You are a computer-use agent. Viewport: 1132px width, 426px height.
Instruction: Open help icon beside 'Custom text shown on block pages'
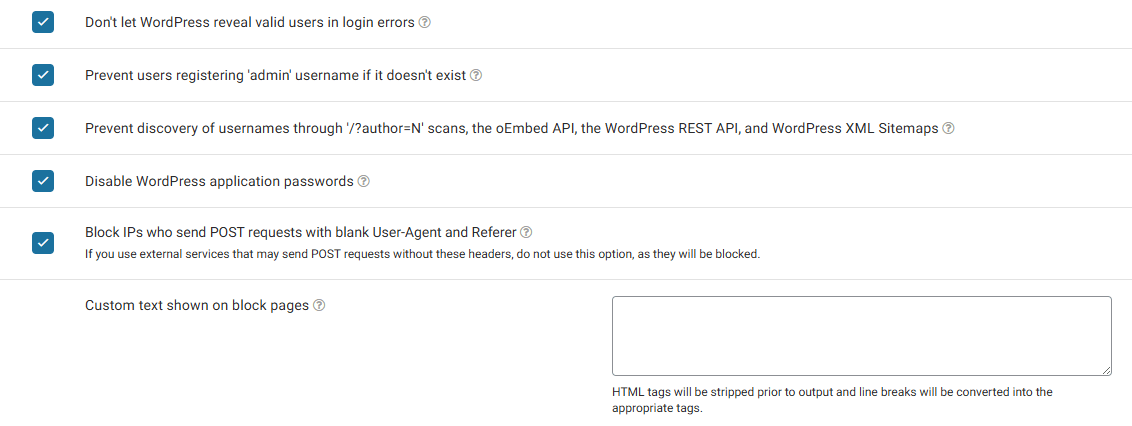319,306
